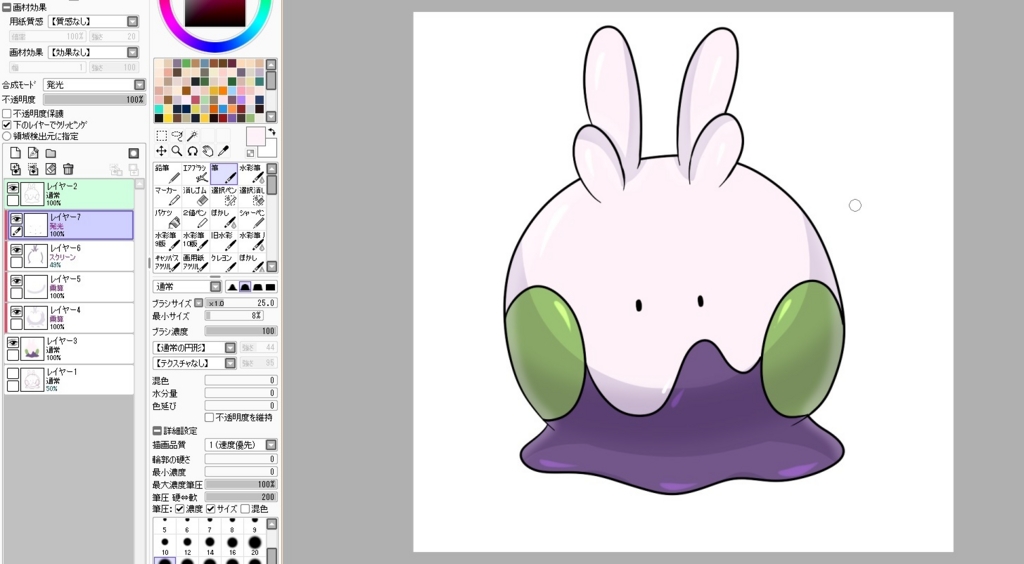
Task: Select the rectangular selection tool
Action: [x=161, y=135]
